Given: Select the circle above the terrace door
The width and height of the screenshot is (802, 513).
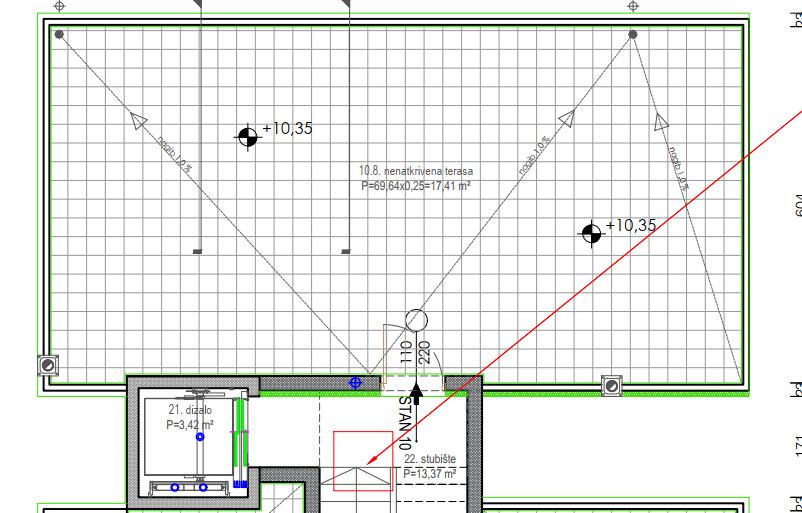Looking at the screenshot, I should click(x=416, y=320).
